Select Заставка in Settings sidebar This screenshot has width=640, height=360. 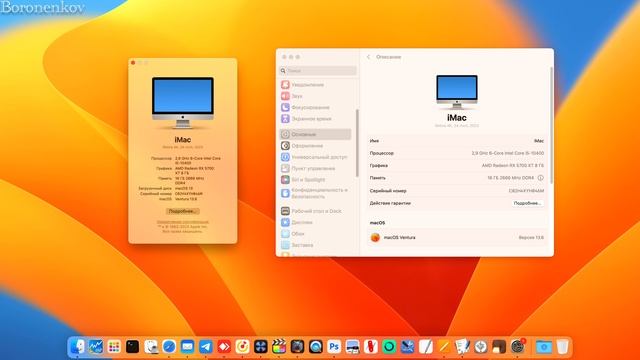point(315,245)
